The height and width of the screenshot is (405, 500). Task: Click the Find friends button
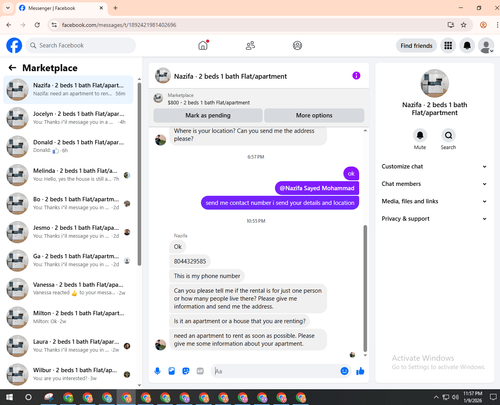tap(416, 45)
